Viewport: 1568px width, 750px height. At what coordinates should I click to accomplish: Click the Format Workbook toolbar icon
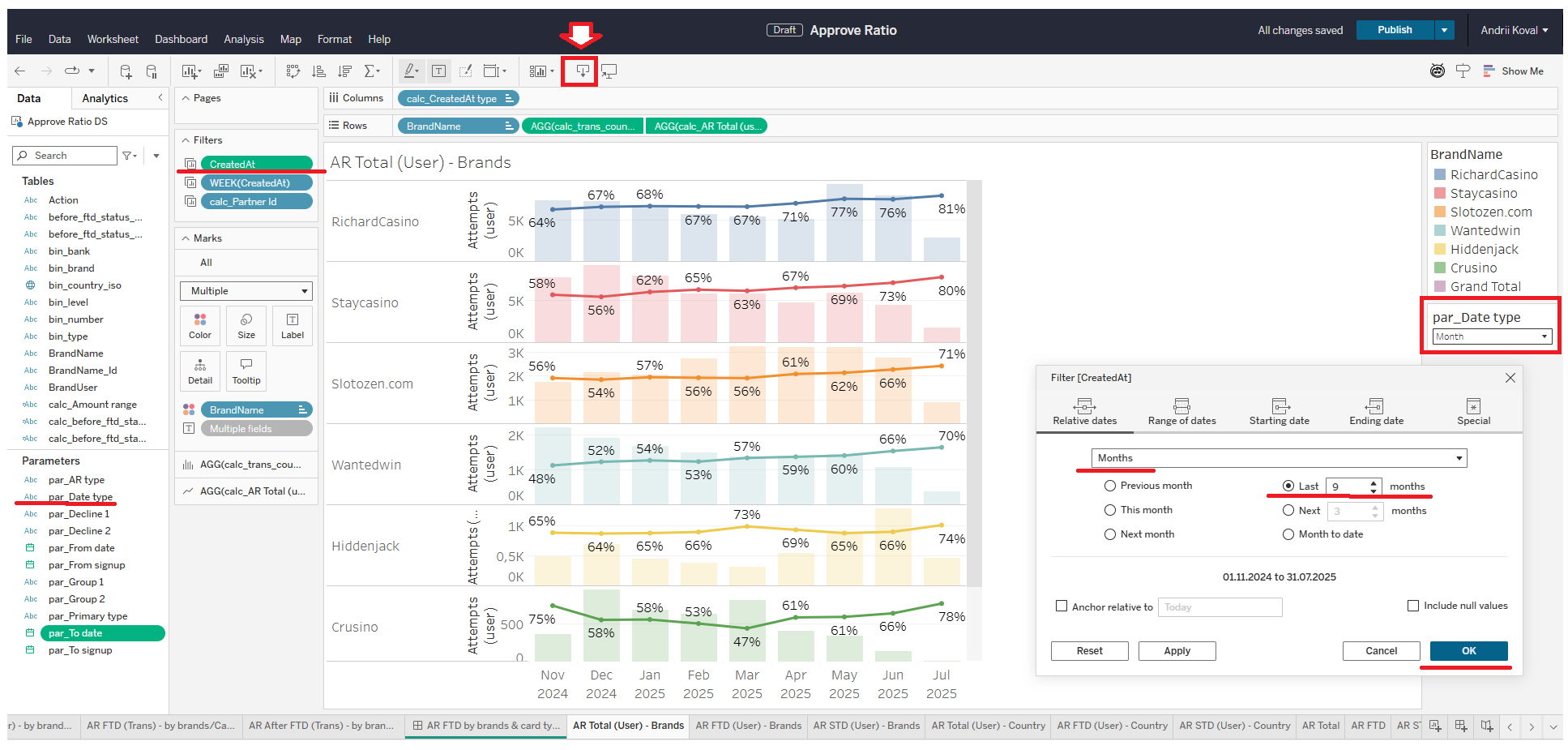click(465, 71)
